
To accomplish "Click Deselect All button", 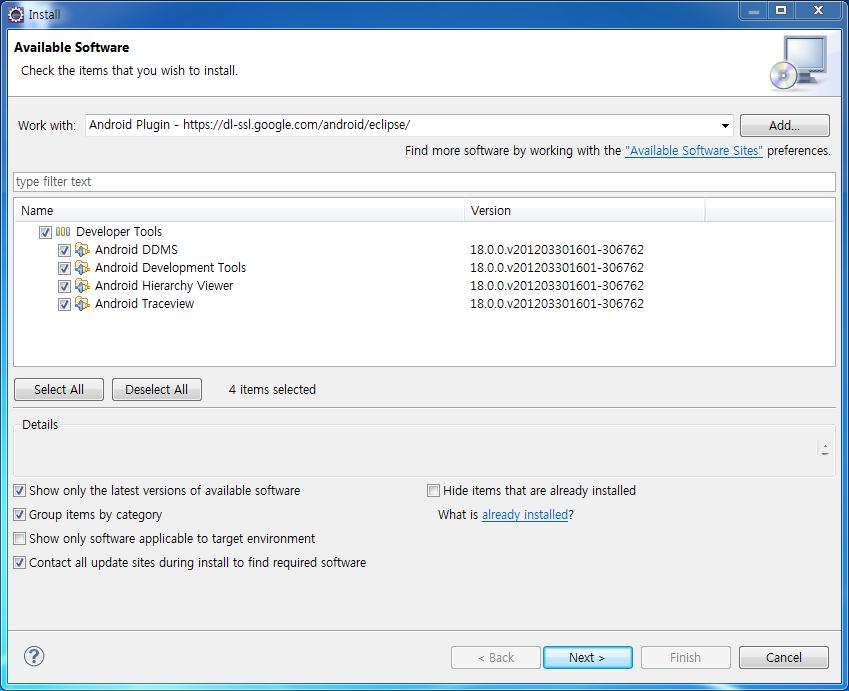I will point(156,390).
